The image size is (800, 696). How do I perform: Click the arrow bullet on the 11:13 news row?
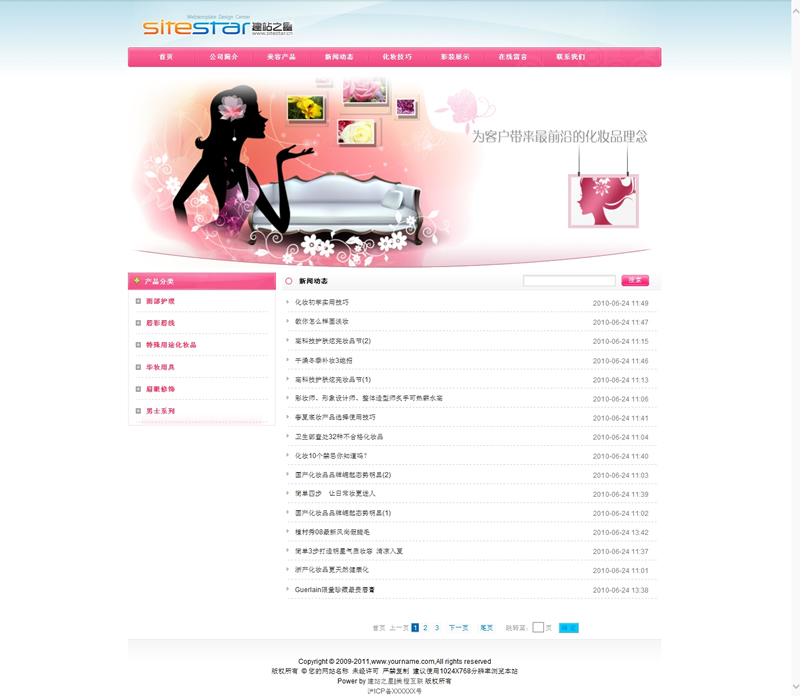(x=288, y=379)
